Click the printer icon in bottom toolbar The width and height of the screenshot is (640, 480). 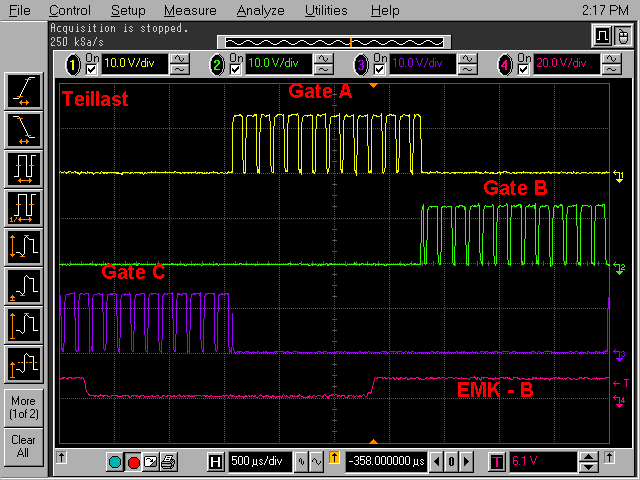[168, 461]
